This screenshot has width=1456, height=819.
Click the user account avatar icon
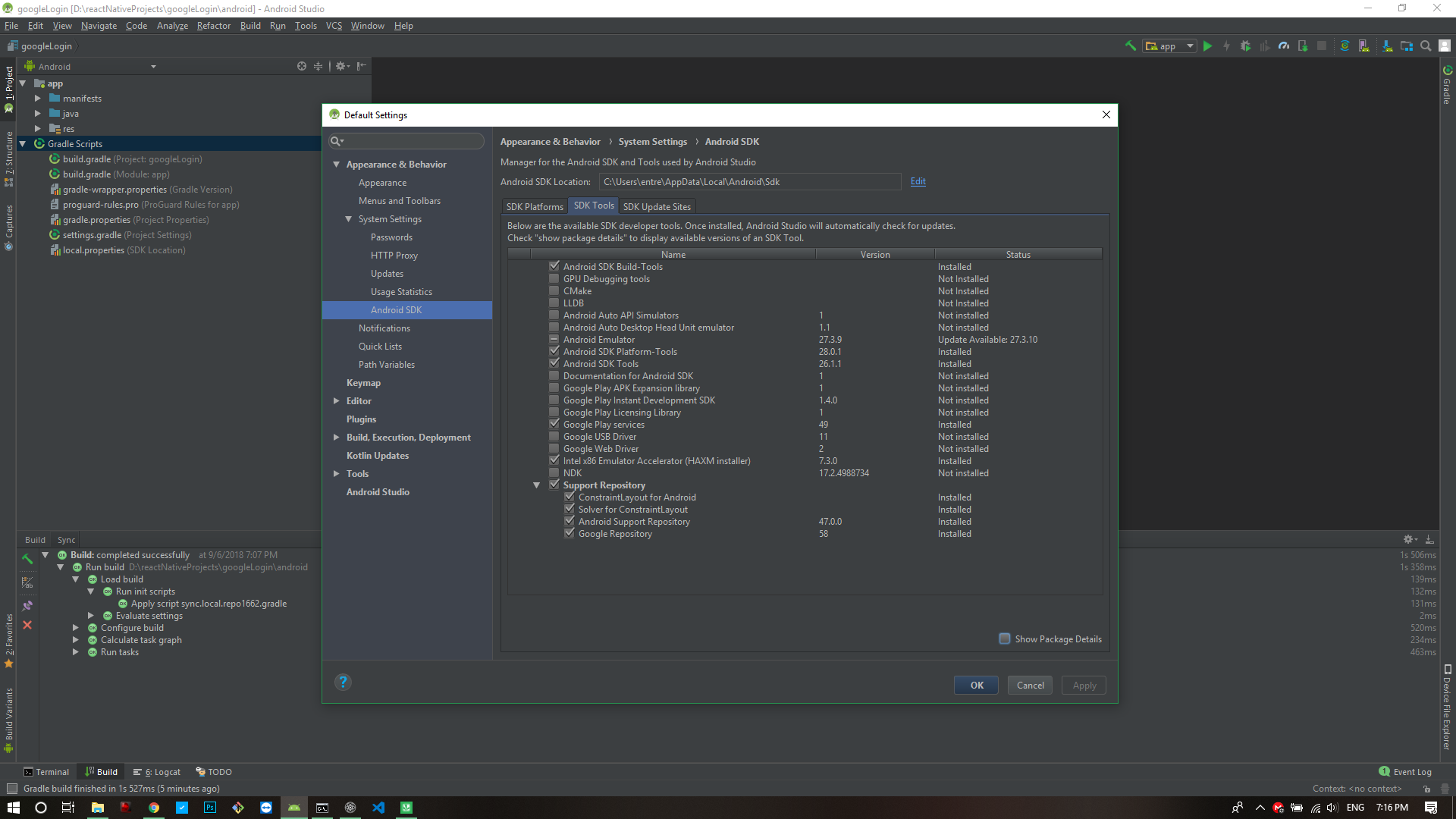coord(1445,46)
